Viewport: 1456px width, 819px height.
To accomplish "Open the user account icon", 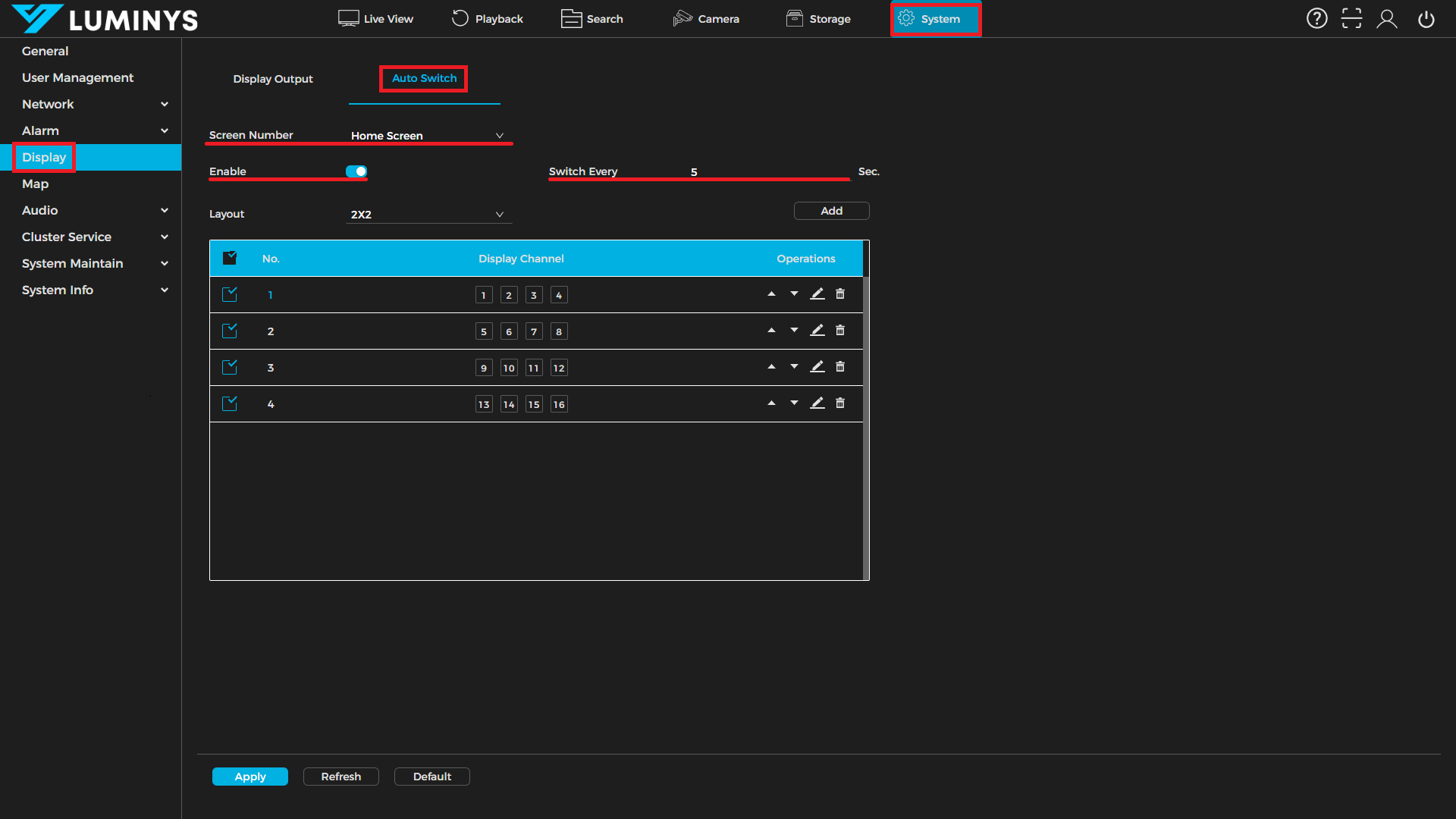I will (1387, 18).
